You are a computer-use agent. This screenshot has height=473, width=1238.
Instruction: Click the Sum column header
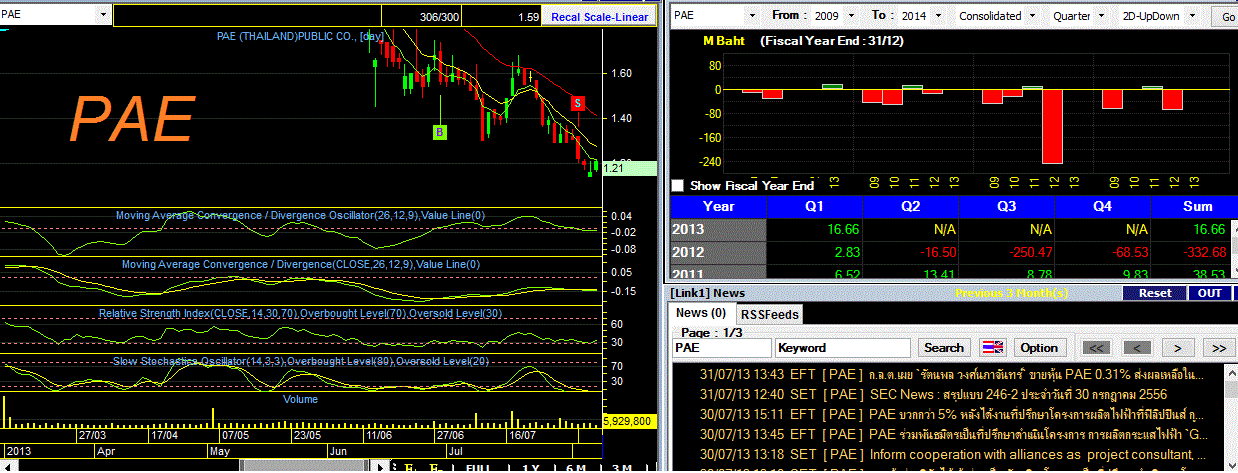[1196, 206]
